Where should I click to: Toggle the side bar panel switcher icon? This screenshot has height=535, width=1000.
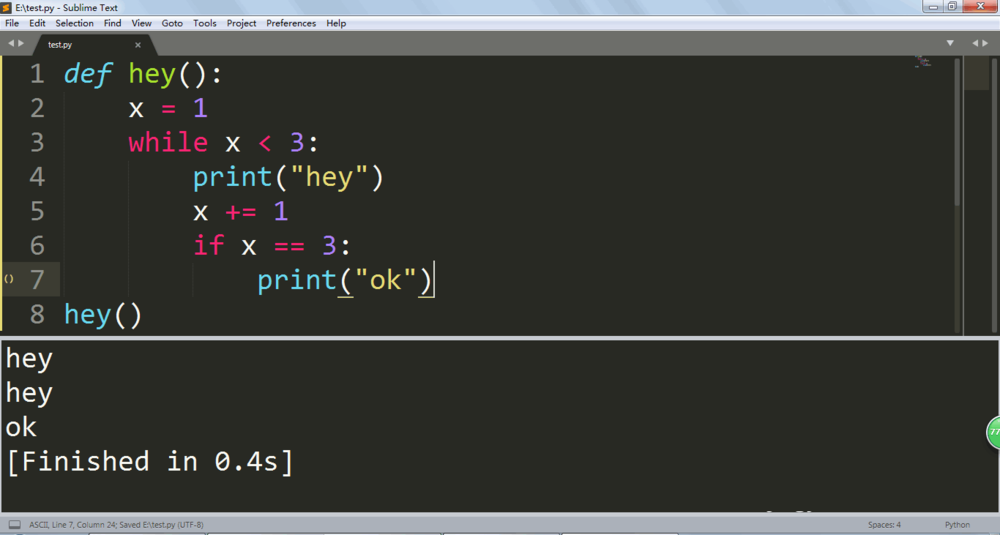[14, 525]
